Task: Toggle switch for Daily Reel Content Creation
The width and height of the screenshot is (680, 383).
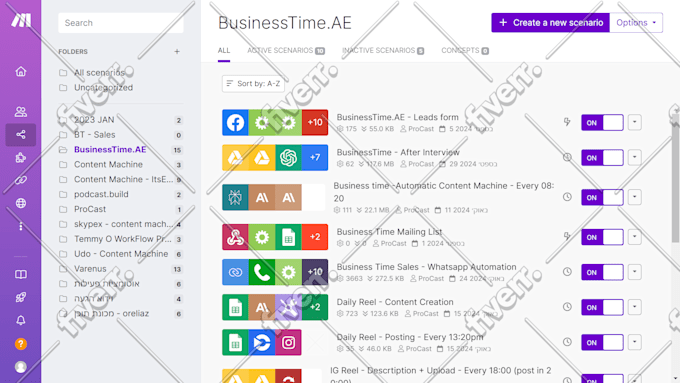Action: pyautogui.click(x=602, y=307)
